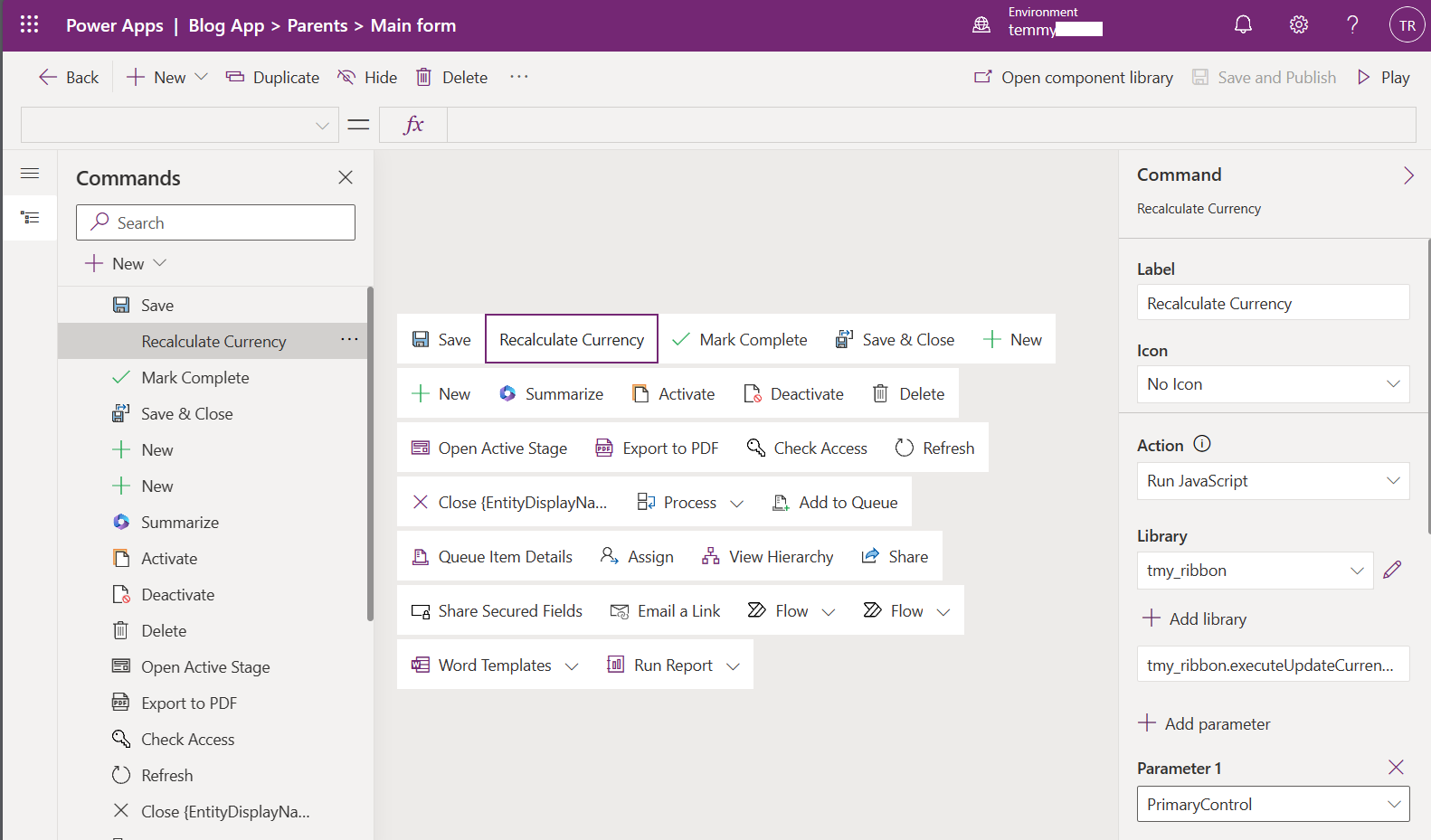Image resolution: width=1431 pixels, height=840 pixels.
Task: Click Queue Item Details in ribbon preview
Action: coord(492,556)
